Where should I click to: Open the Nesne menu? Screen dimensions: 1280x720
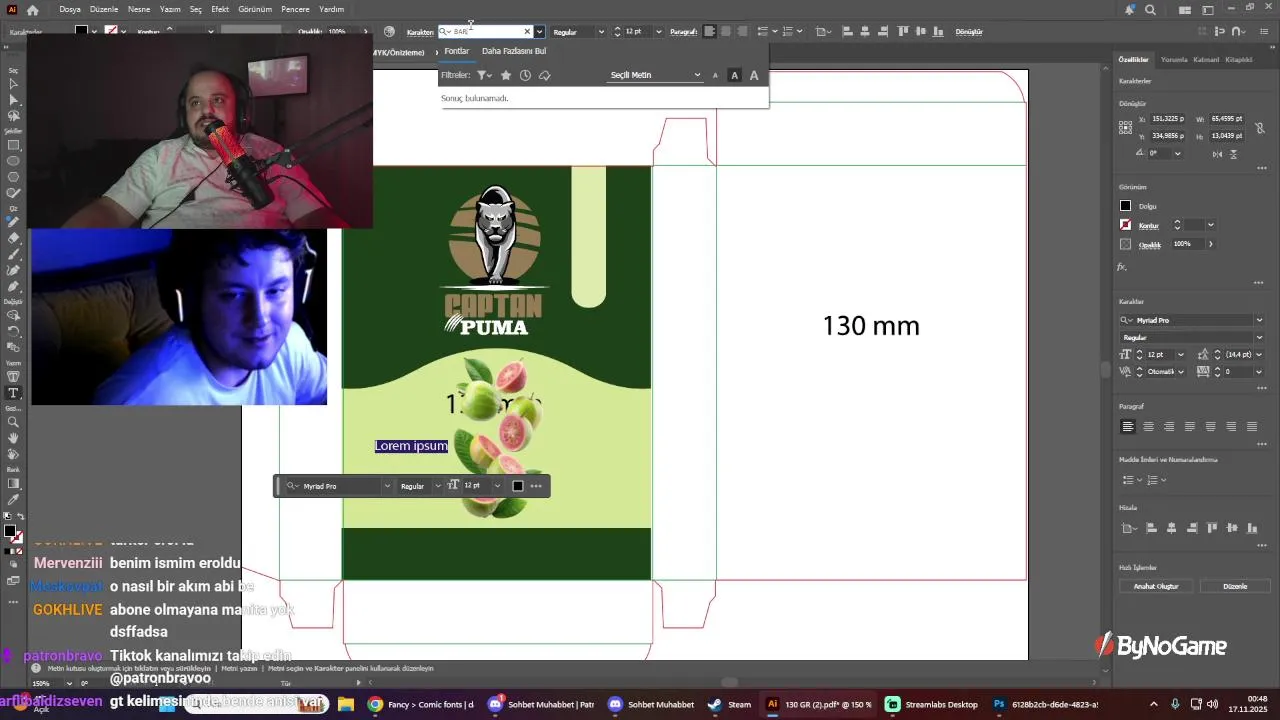(139, 9)
